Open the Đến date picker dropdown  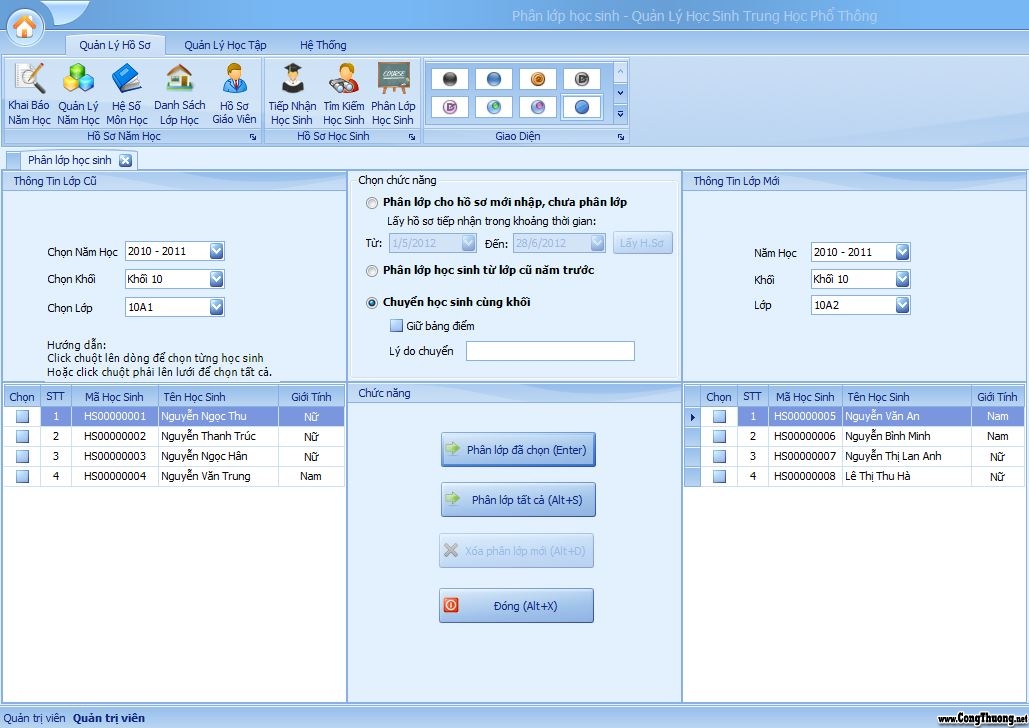click(x=597, y=243)
